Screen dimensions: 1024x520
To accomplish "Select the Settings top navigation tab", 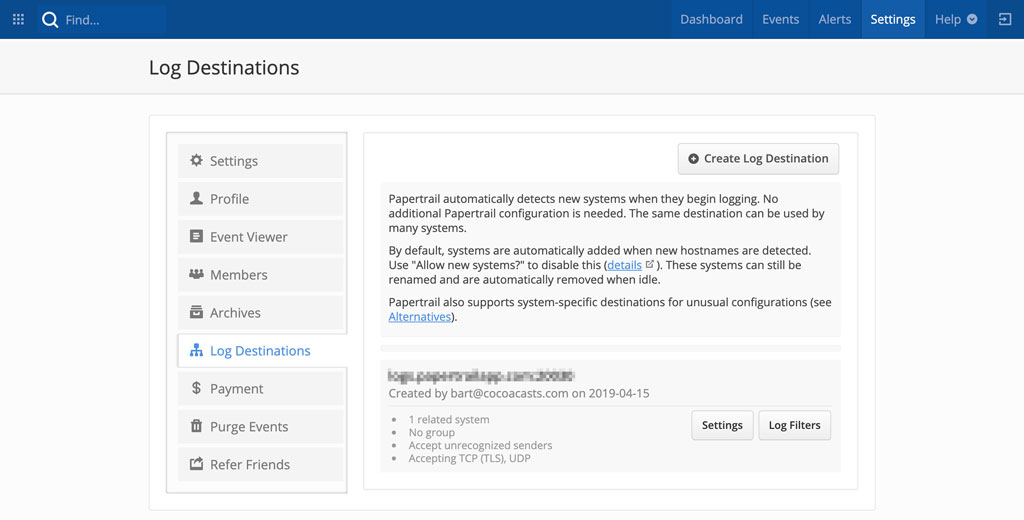I will point(893,20).
